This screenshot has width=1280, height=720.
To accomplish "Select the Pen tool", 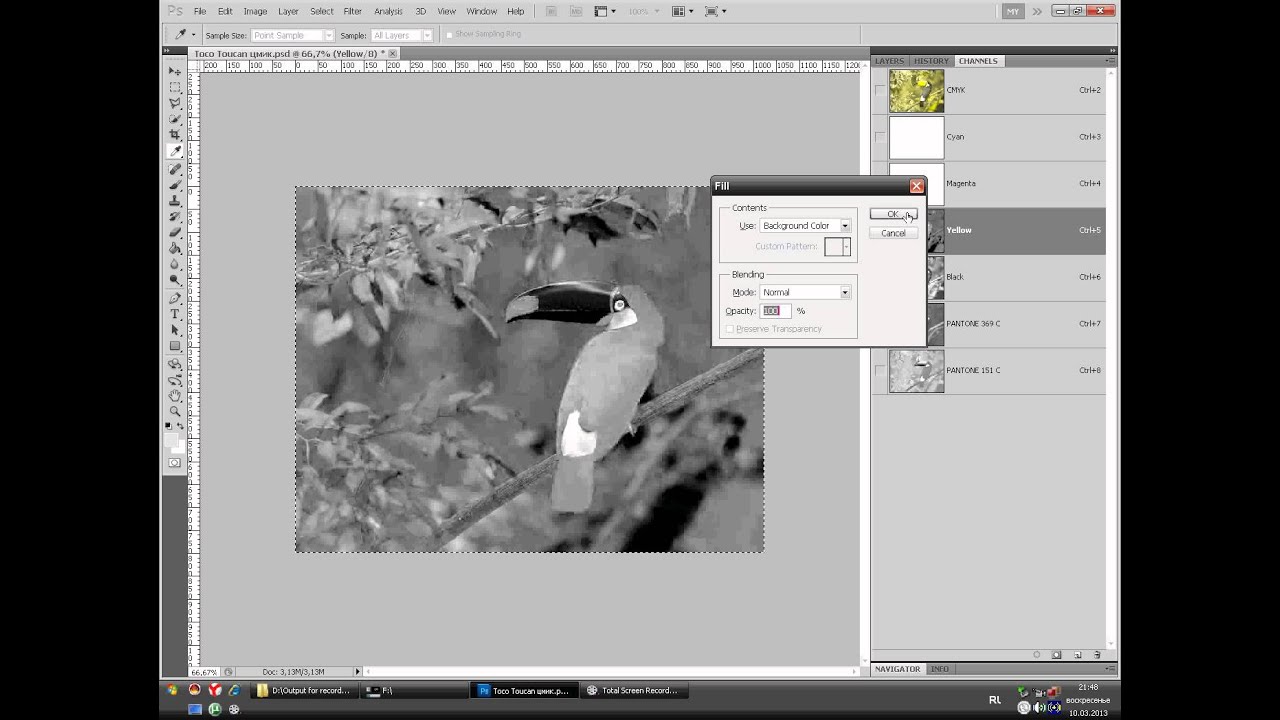I will click(x=175, y=298).
